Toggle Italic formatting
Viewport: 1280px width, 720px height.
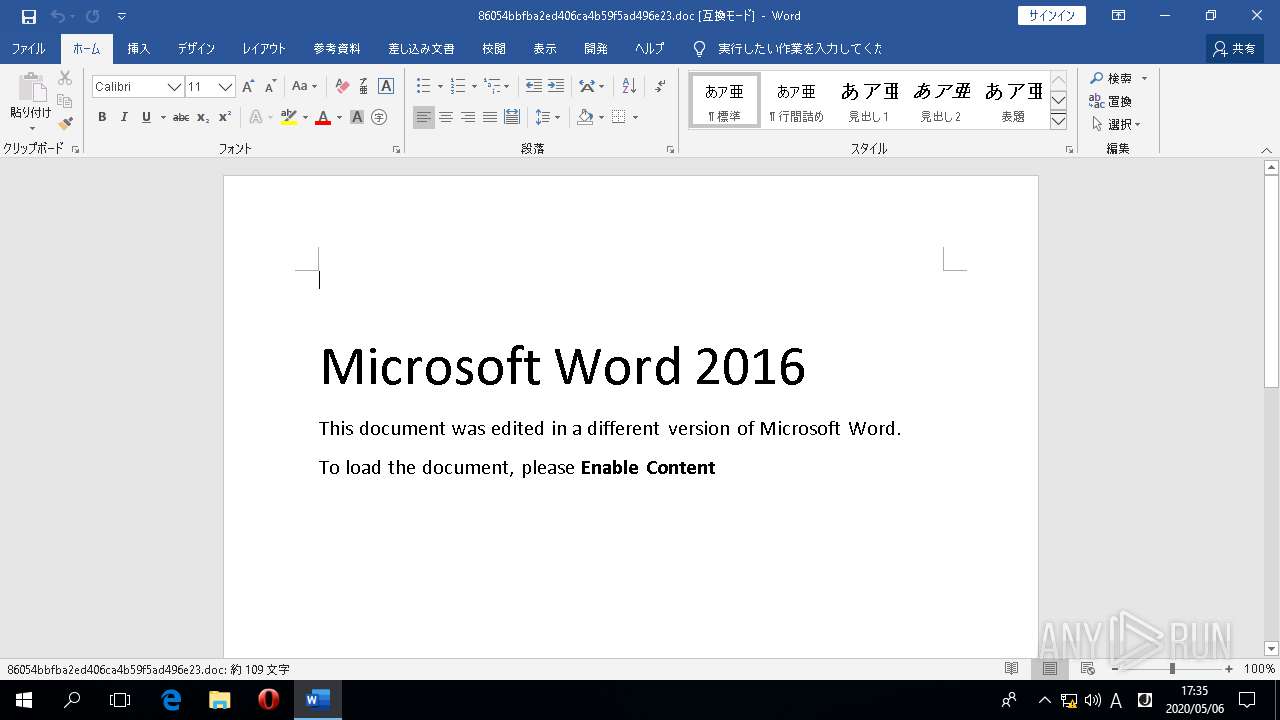tap(124, 117)
